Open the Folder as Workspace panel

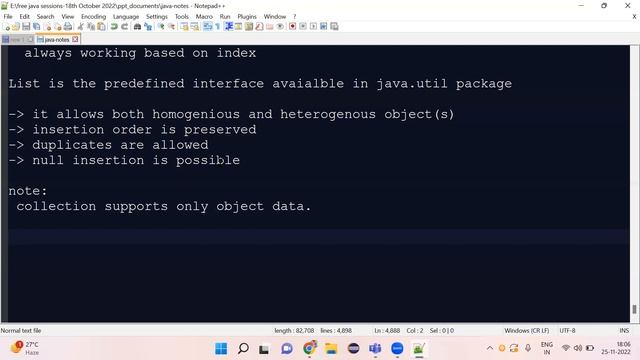point(269,27)
